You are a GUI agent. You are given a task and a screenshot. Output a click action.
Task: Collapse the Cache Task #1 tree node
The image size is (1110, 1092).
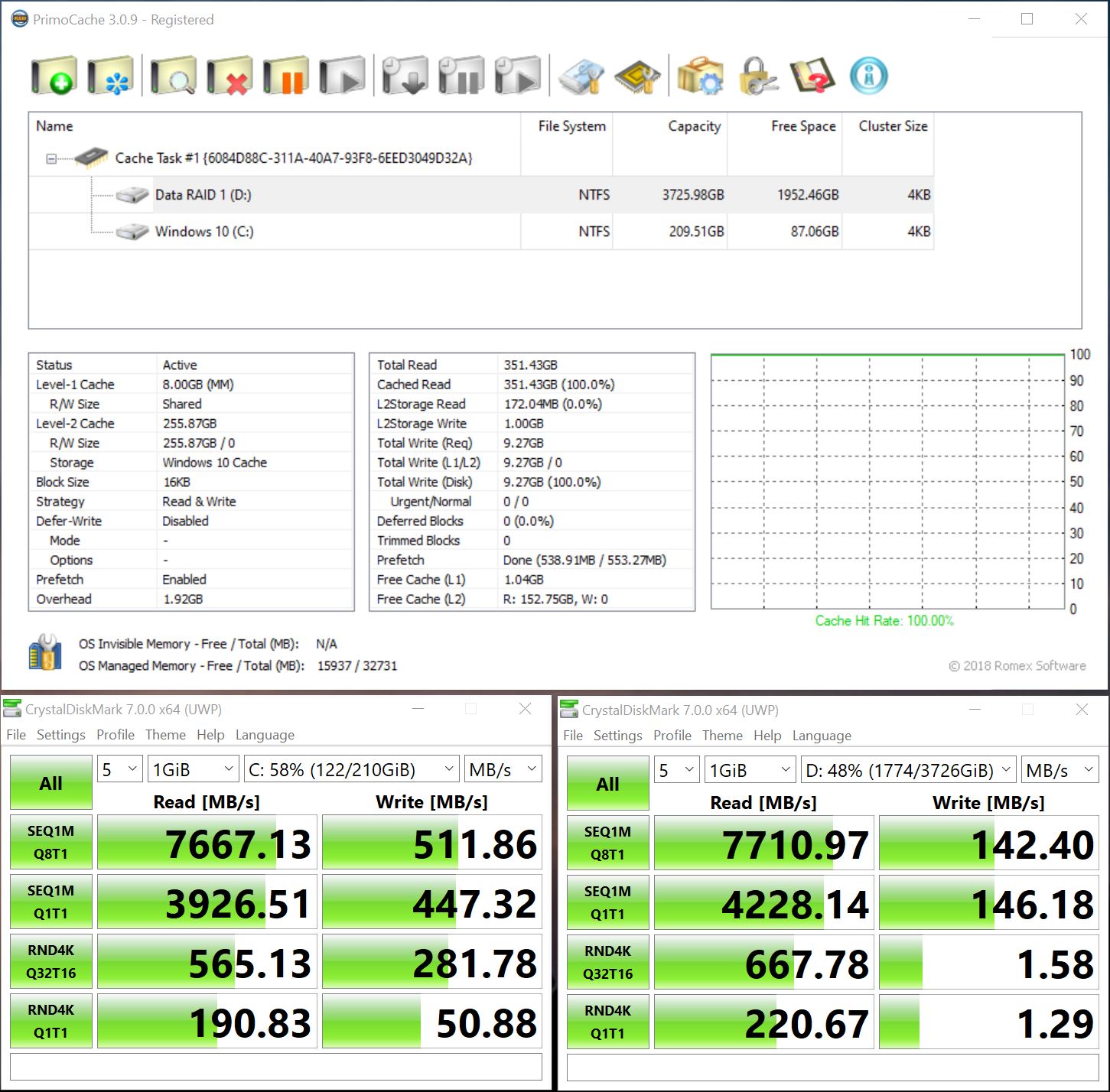(50, 159)
